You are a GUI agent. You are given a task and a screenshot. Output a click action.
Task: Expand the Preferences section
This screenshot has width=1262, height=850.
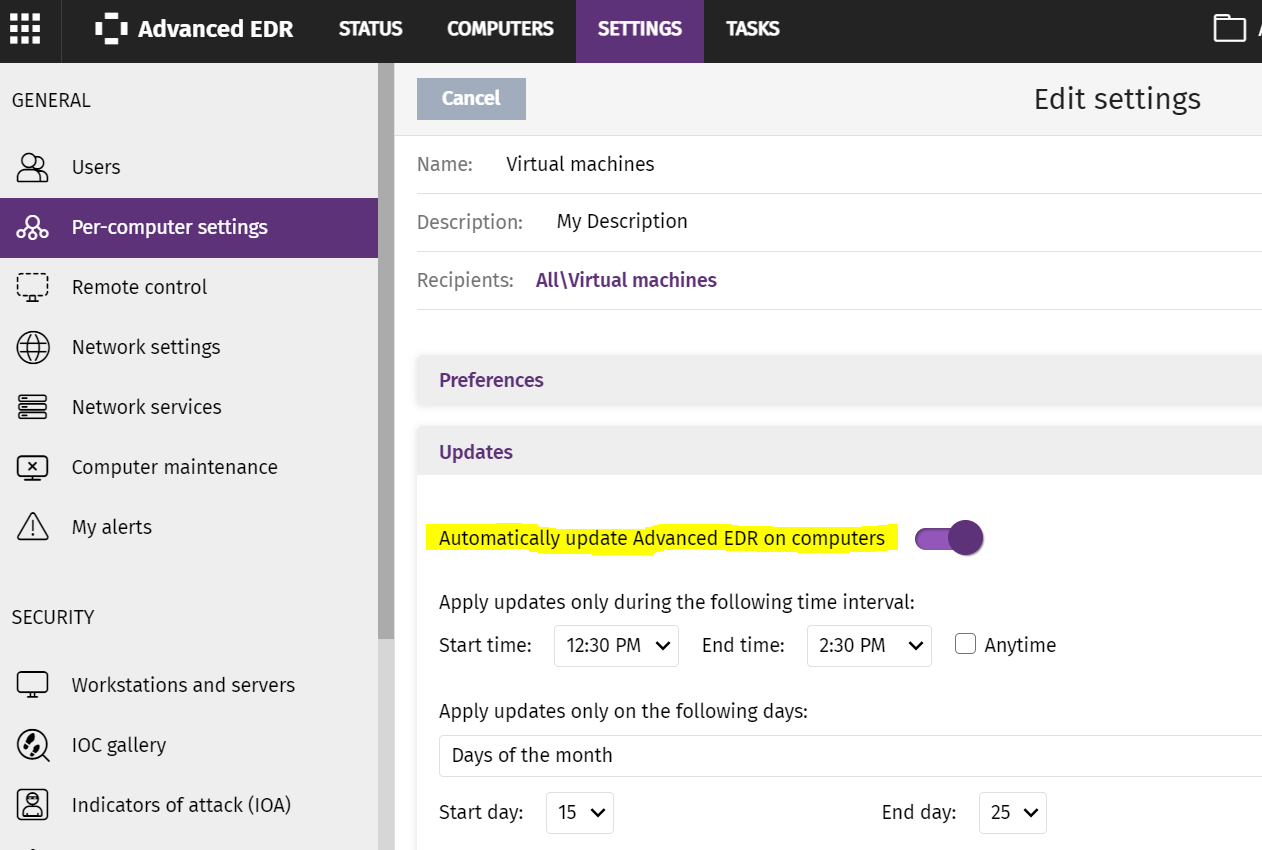(839, 380)
